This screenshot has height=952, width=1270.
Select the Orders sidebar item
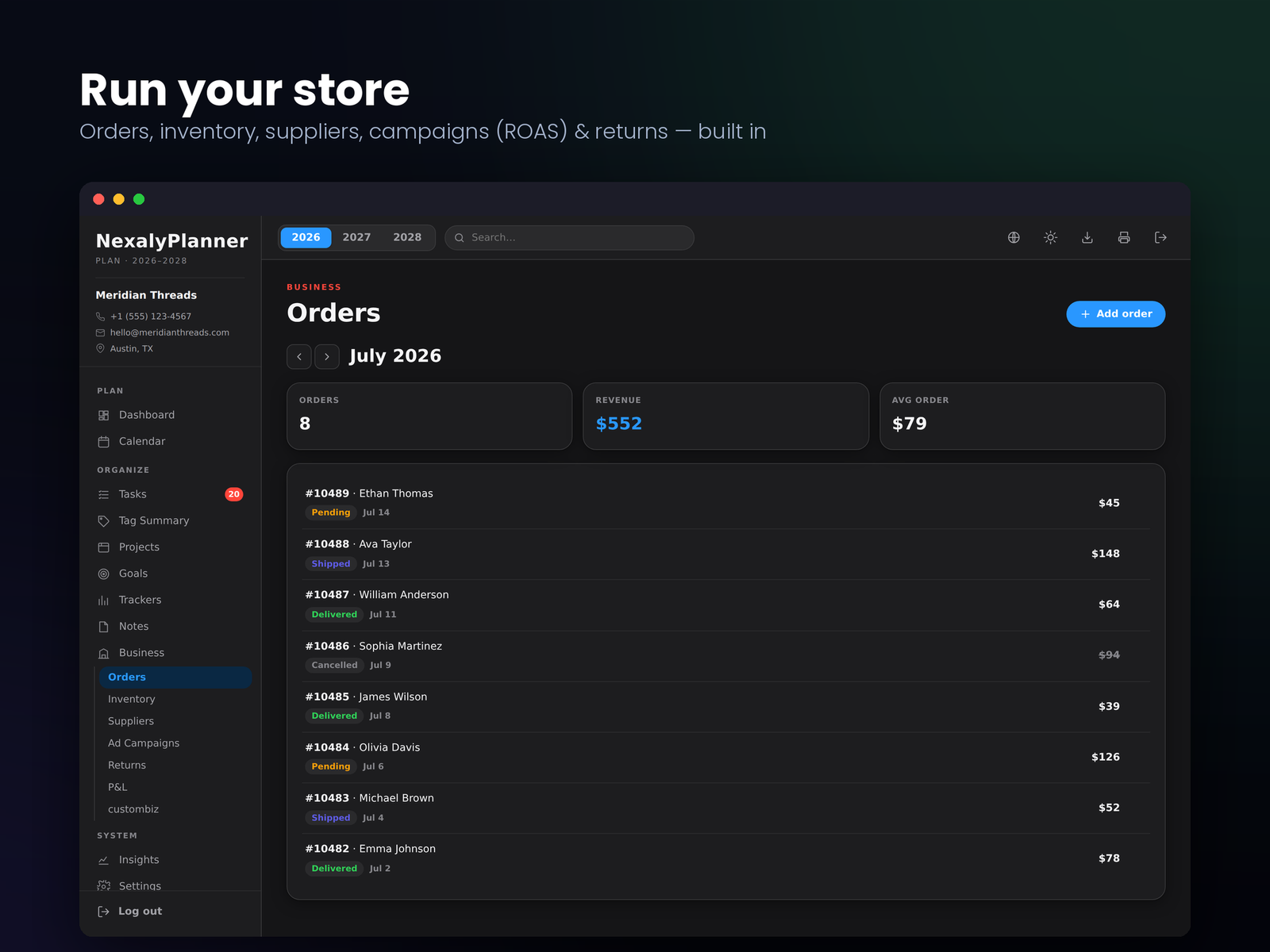pos(175,677)
